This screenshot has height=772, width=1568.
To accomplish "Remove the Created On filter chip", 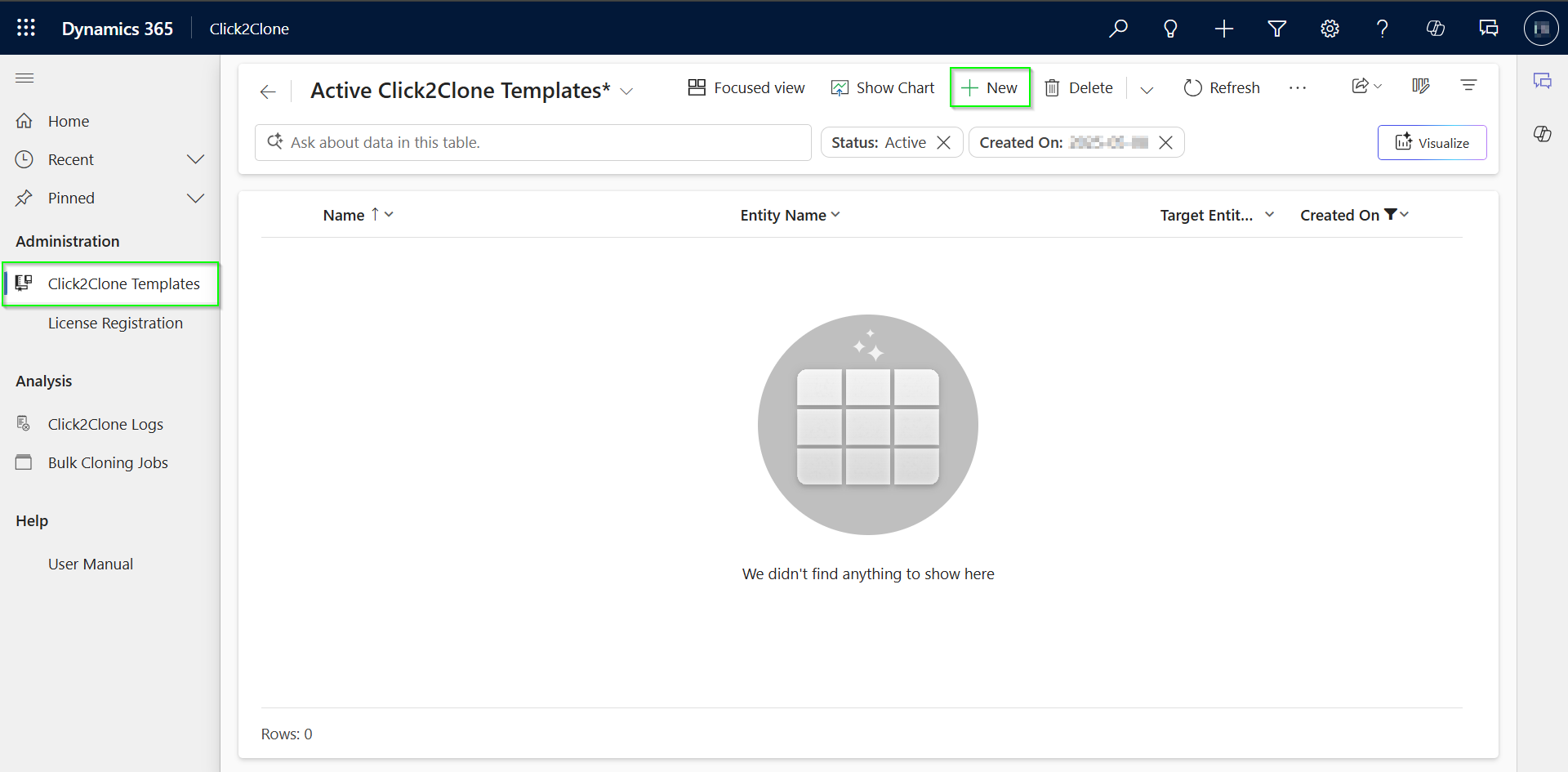I will pos(1166,143).
